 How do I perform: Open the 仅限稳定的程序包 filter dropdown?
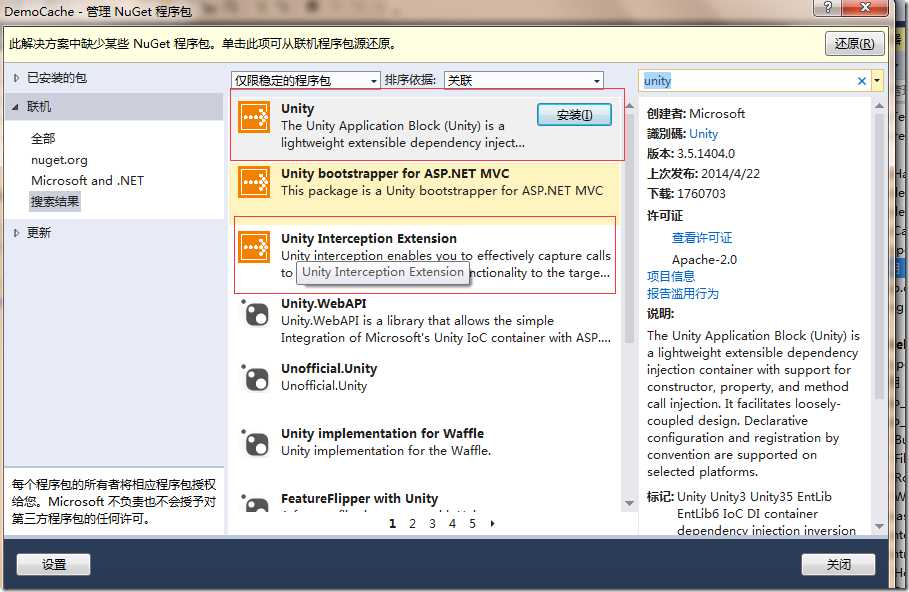pyautogui.click(x=306, y=80)
